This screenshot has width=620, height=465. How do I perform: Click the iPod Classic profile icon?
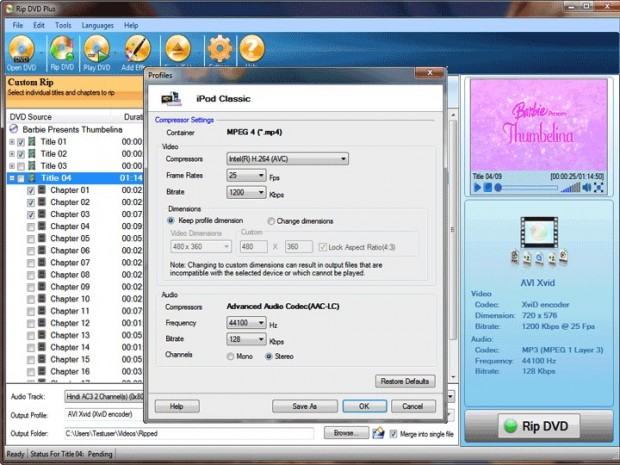click(171, 98)
